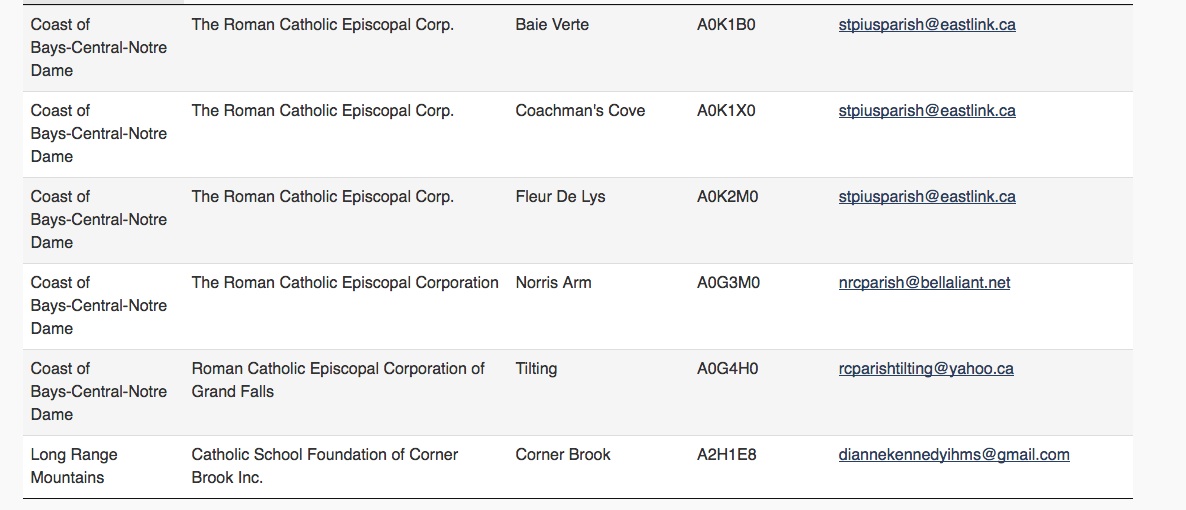Viewport: 1186px width, 510px height.
Task: Open the rcparishtilting@yahoo.ca email link
Action: click(925, 369)
